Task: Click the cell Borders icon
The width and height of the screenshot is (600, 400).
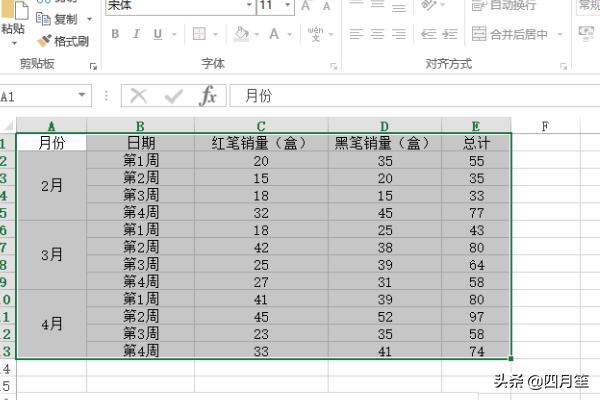Action: click(x=199, y=34)
